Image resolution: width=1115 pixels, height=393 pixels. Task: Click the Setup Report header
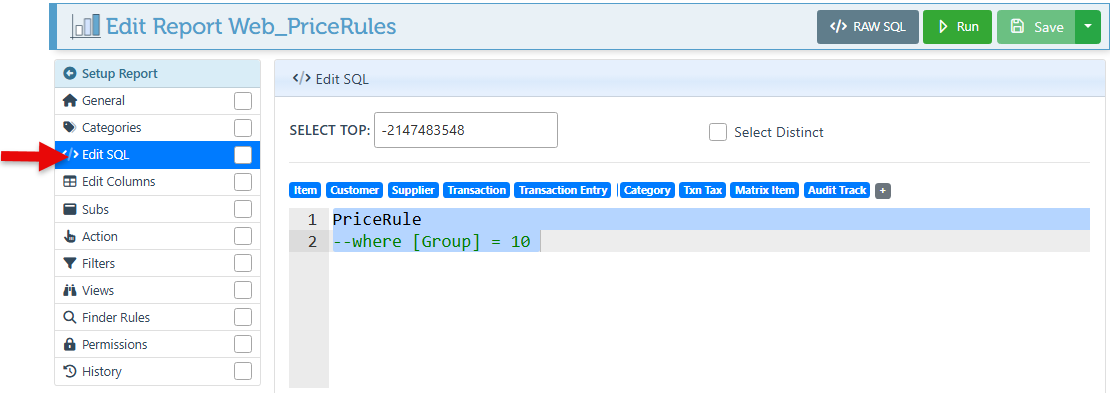coord(157,73)
